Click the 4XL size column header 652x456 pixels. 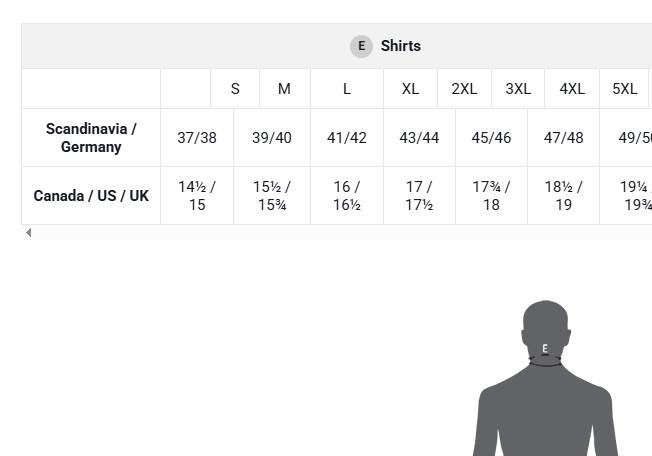572,89
